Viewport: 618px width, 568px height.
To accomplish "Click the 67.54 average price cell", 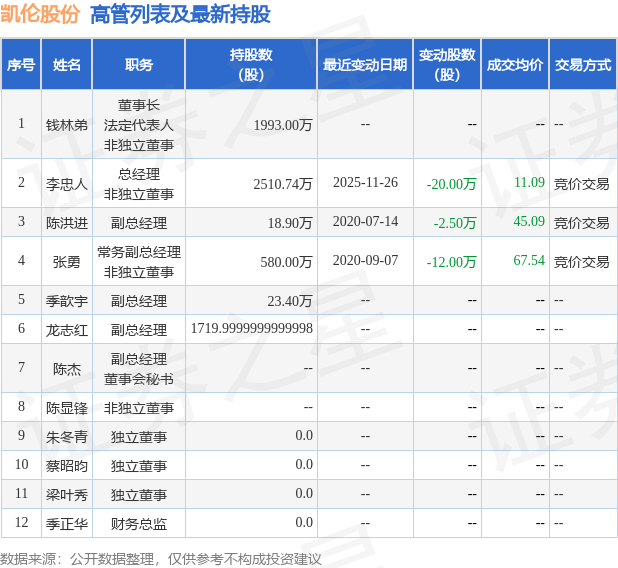I will [x=529, y=260].
